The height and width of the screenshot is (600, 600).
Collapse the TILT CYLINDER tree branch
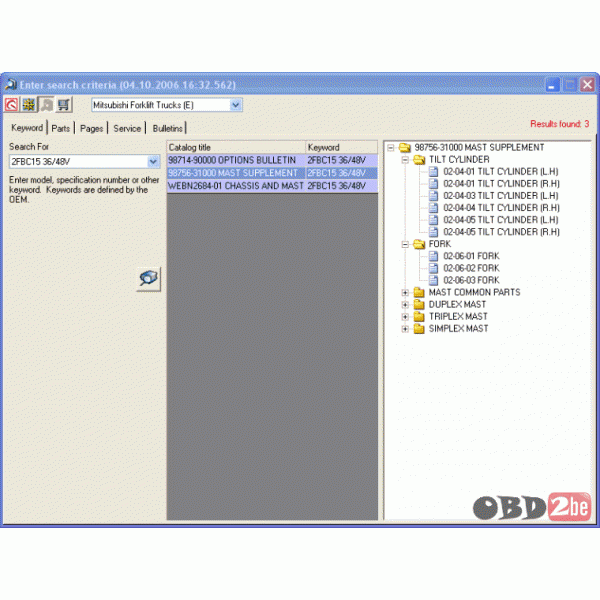[405, 160]
